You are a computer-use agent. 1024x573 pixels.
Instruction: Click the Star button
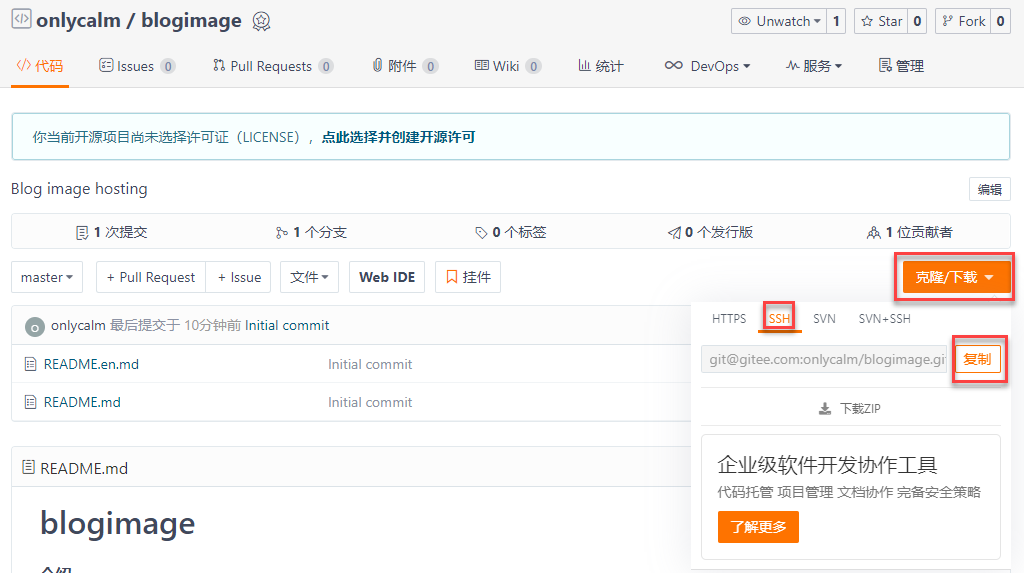(882, 22)
